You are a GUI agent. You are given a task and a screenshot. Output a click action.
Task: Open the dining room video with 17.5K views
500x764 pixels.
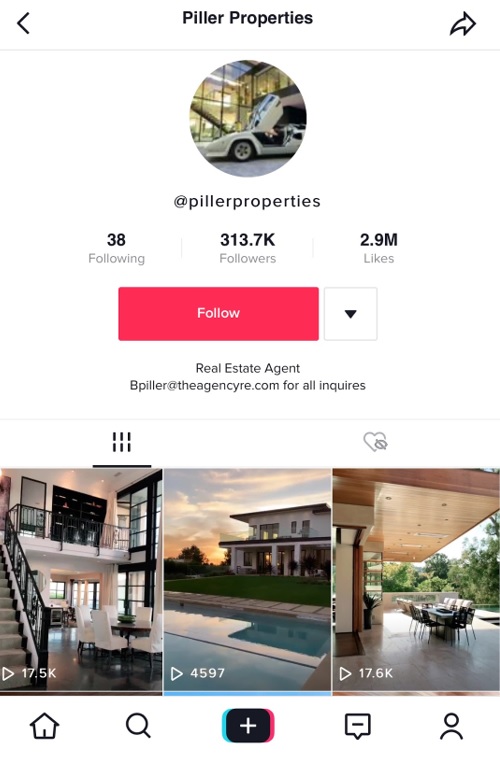pos(81,580)
